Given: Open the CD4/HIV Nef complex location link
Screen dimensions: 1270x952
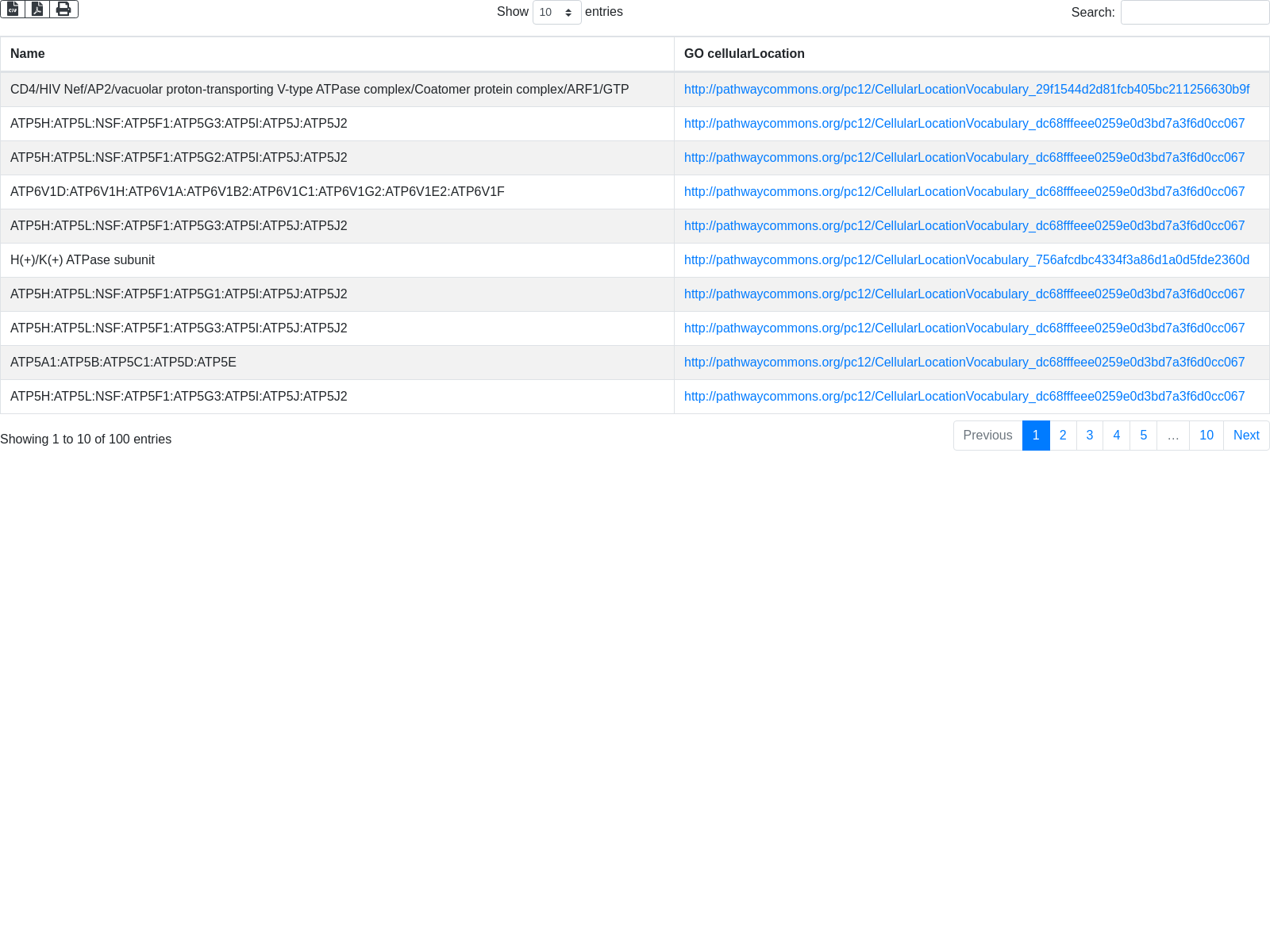Looking at the screenshot, I should coord(966,90).
